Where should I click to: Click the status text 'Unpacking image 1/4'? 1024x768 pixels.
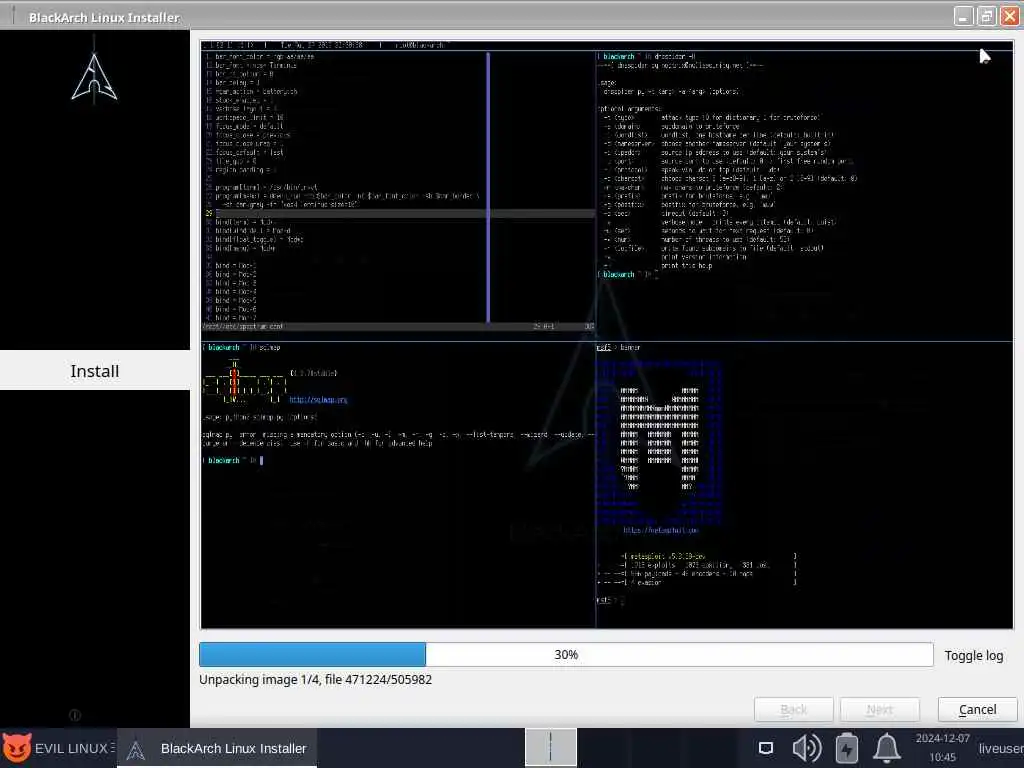pos(315,680)
